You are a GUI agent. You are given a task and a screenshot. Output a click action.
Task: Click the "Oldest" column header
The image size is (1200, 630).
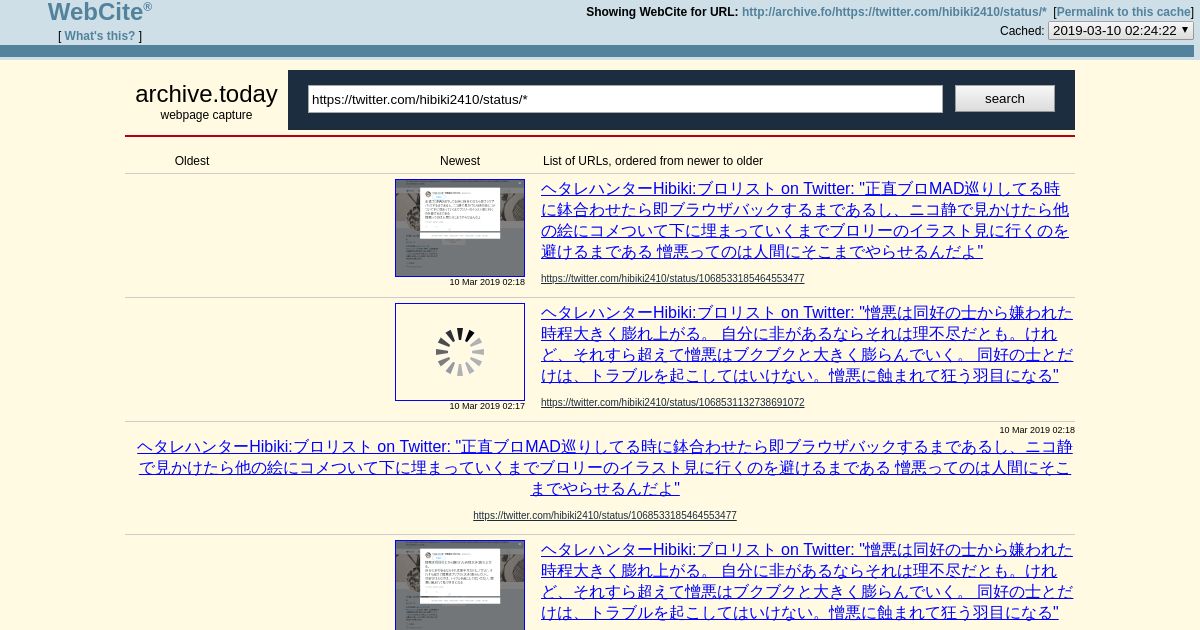pos(192,161)
